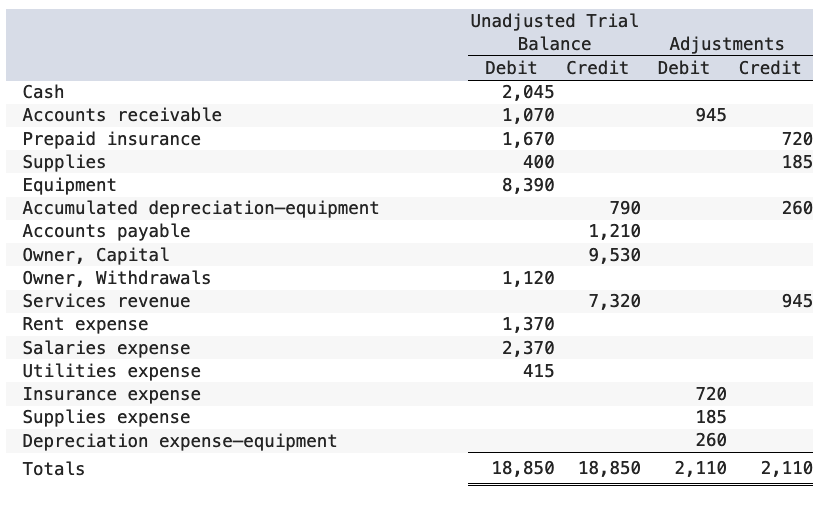Click the Owner, Capital credit 9,530
This screenshot has height=510, width=823.
(x=614, y=255)
